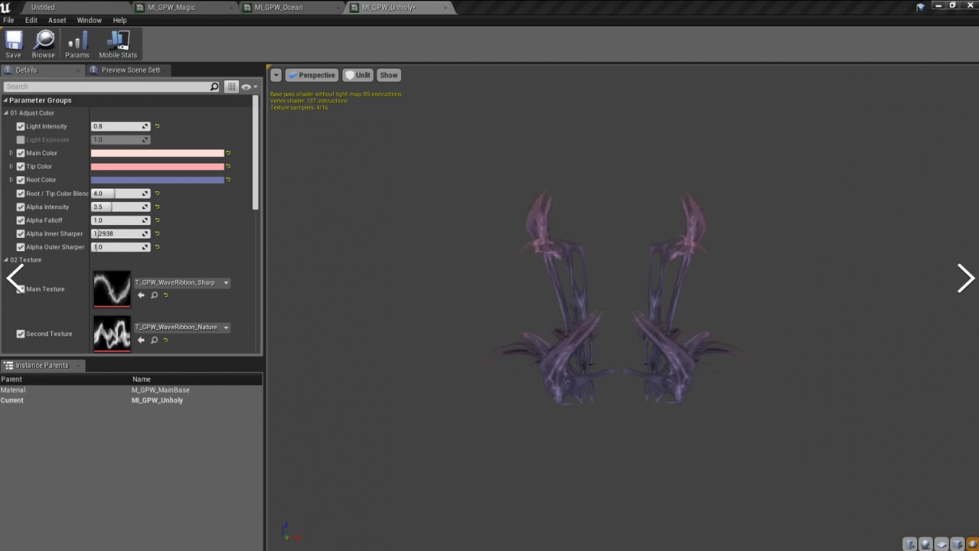Screen dimensions: 979x551
Task: Open the Params toolbar button
Action: (77, 44)
